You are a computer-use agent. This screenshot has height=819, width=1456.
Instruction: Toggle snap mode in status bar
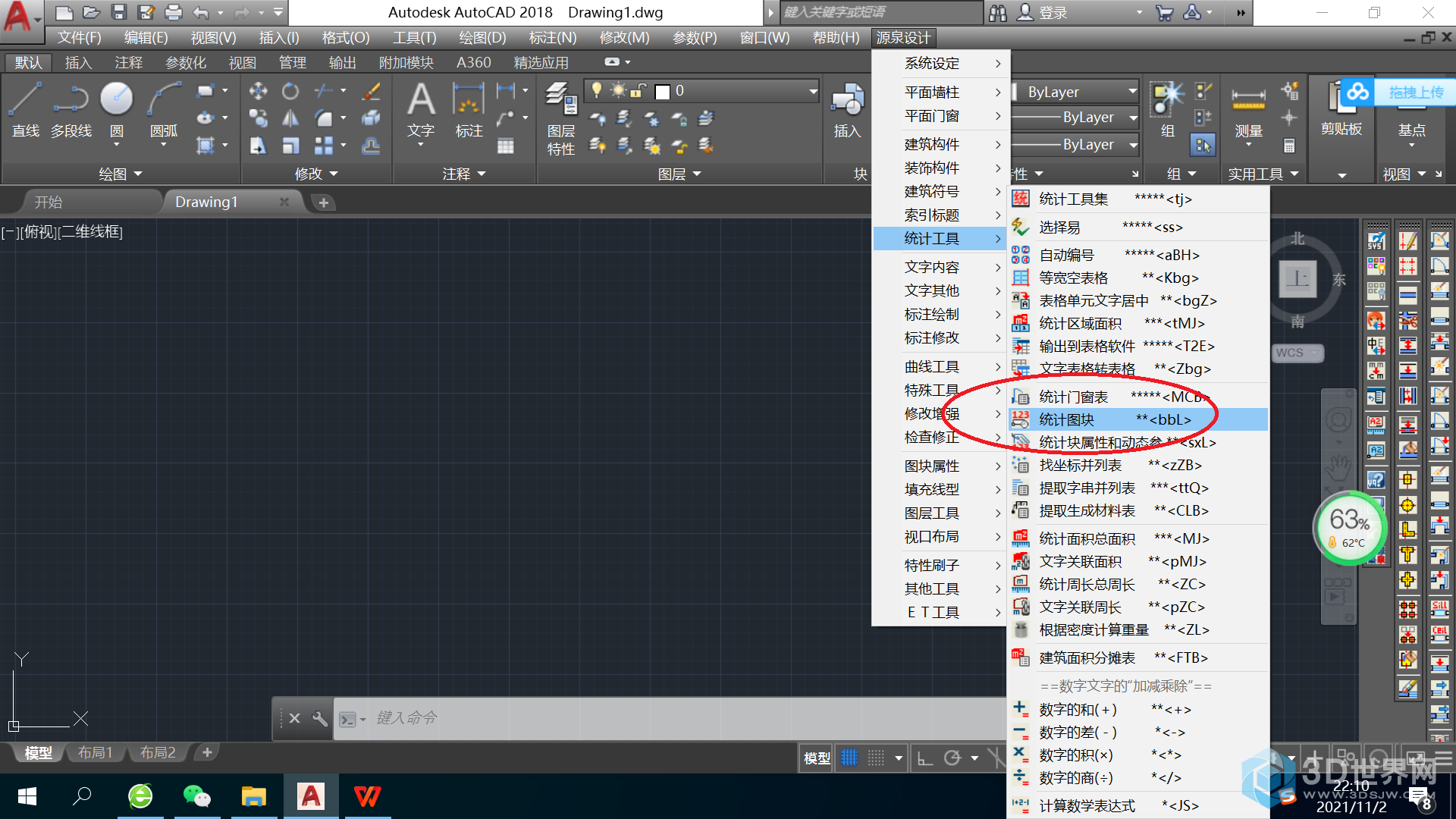876,758
